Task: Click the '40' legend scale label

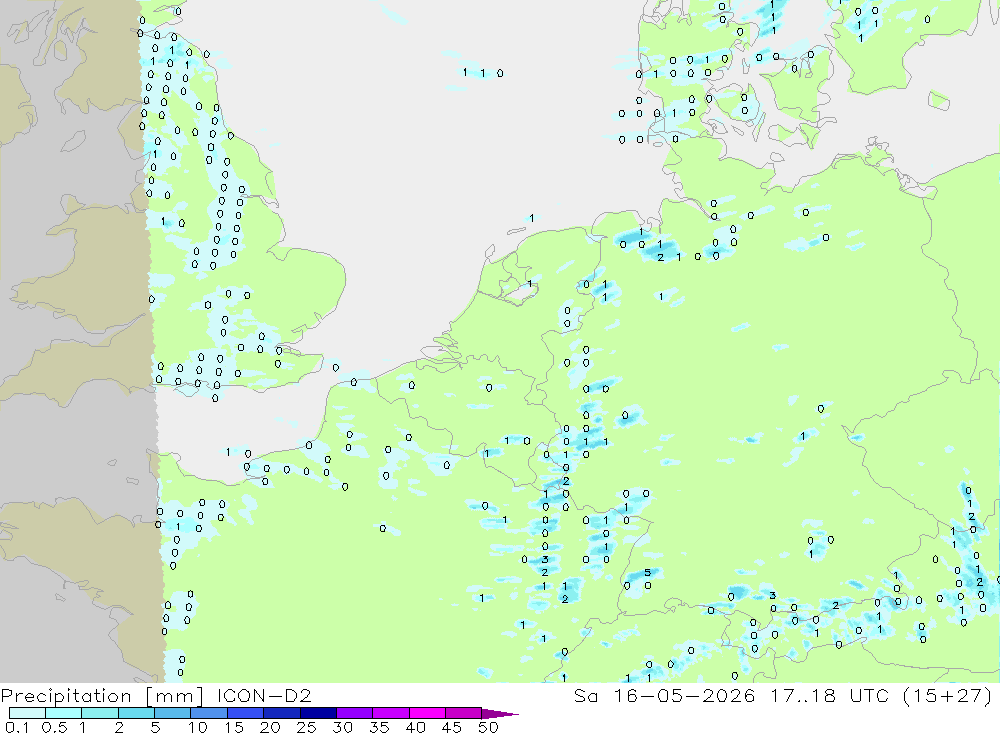Action: click(415, 727)
